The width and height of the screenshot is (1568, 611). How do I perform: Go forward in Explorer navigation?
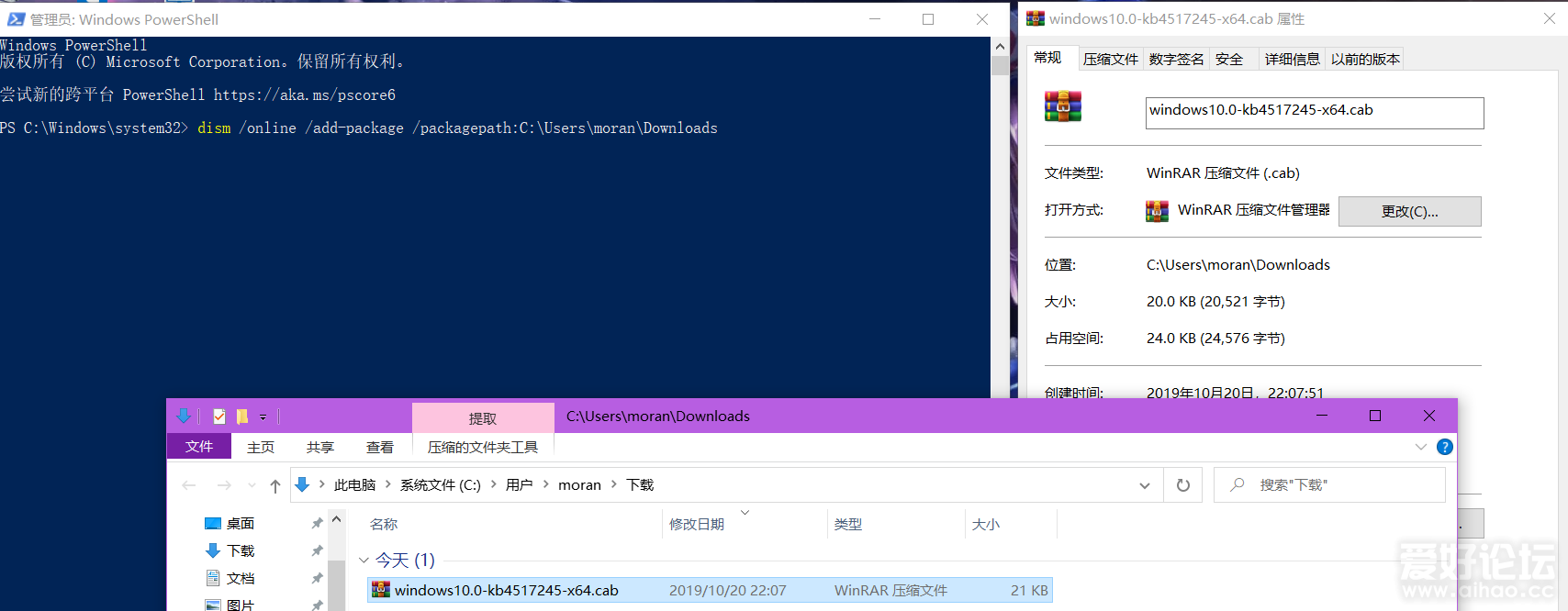click(x=224, y=485)
